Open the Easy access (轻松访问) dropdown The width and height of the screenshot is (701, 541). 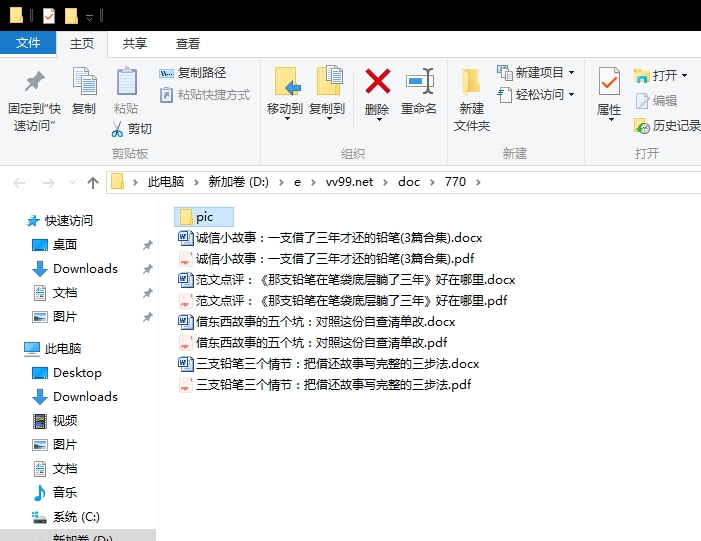536,95
